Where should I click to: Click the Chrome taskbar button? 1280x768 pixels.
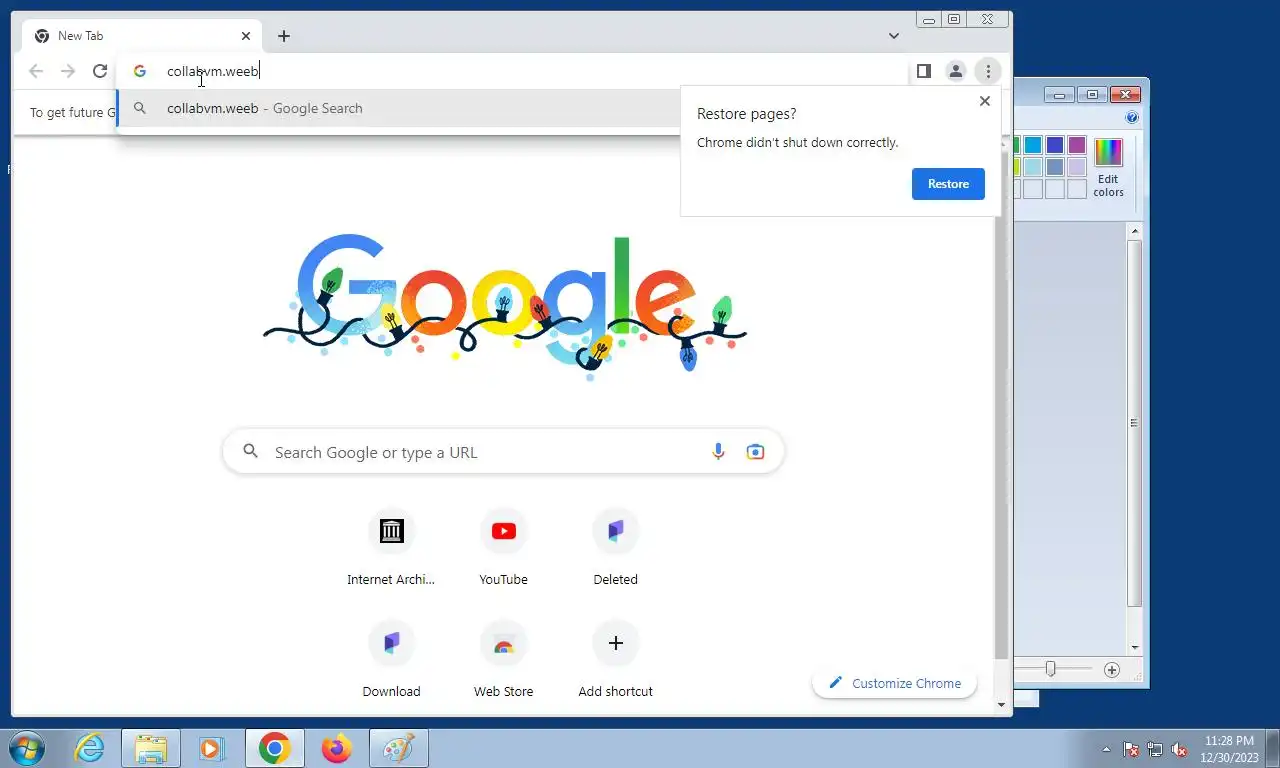click(274, 748)
